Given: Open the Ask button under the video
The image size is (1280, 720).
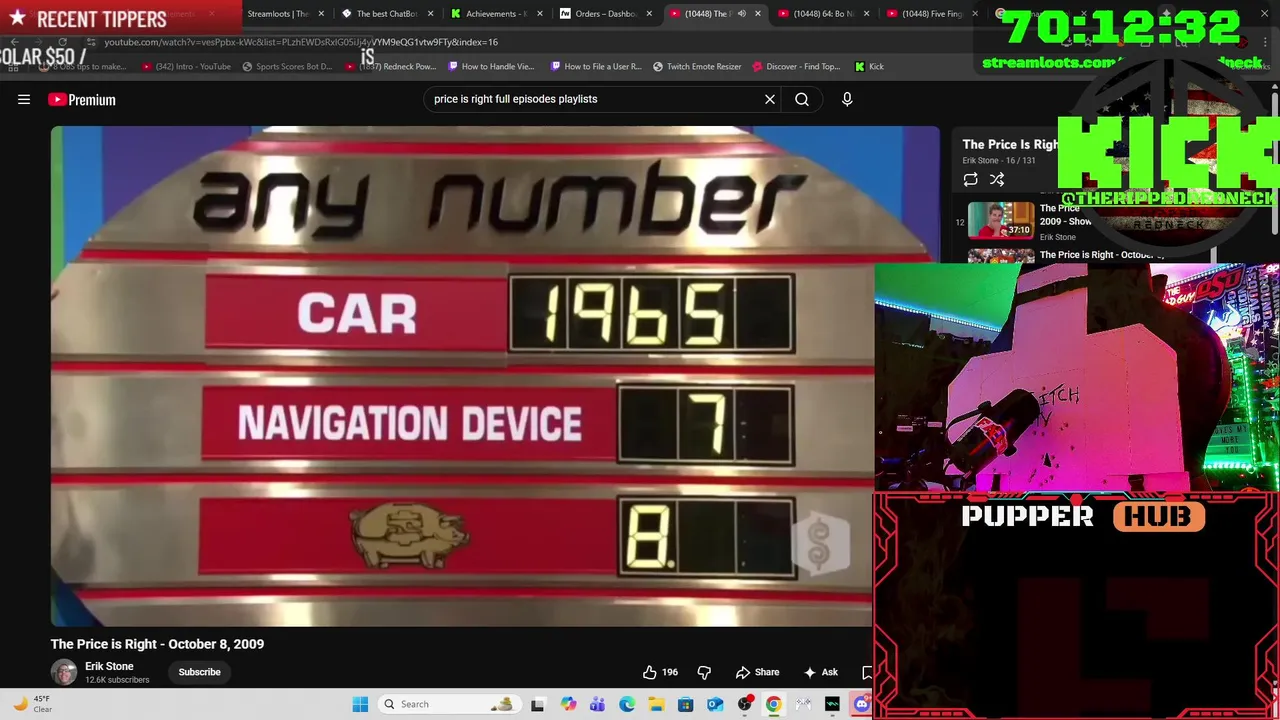Looking at the screenshot, I should pos(820,672).
